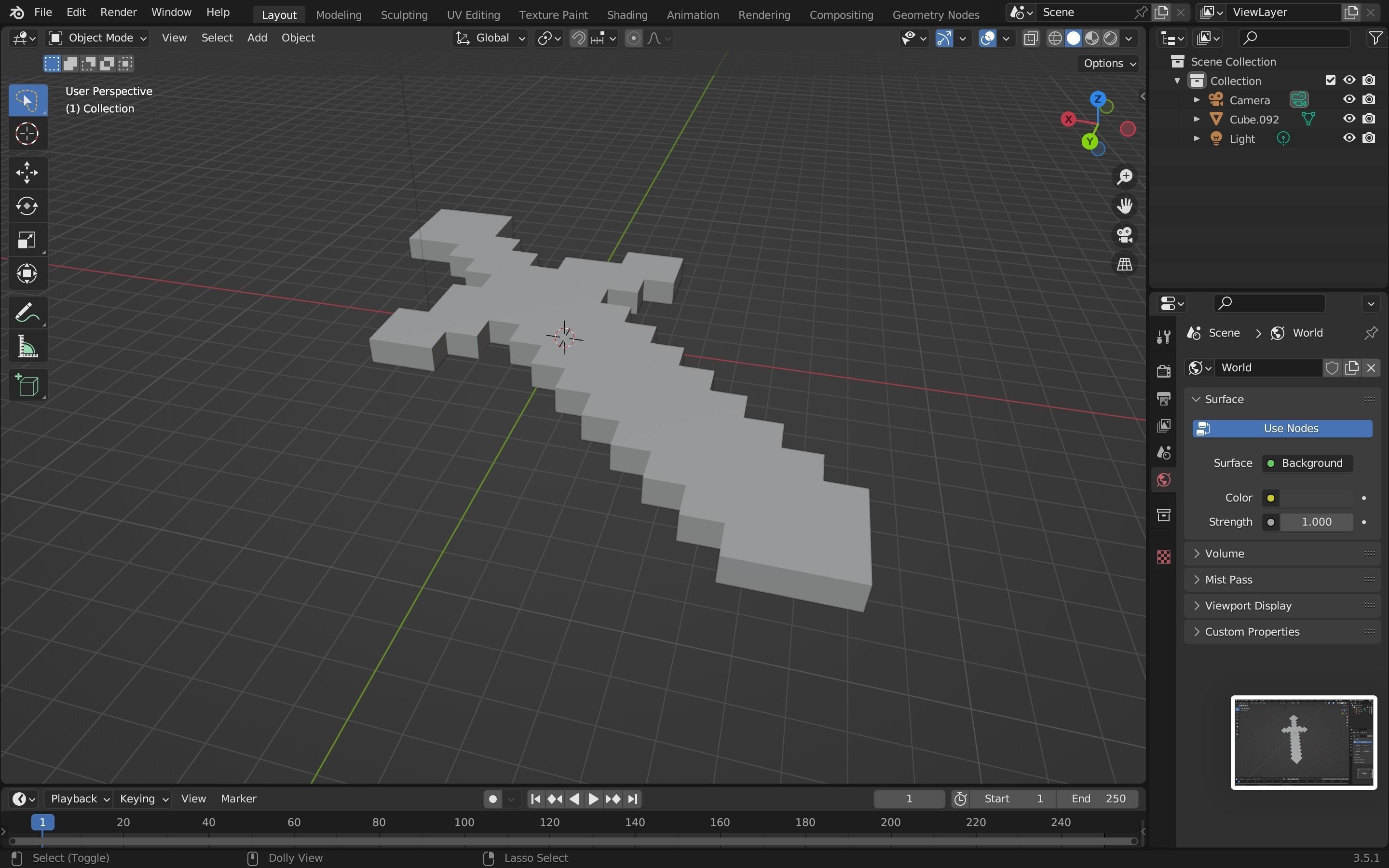Click the outliner filter funnel icon
Viewport: 1389px width, 868px height.
coord(1376,38)
